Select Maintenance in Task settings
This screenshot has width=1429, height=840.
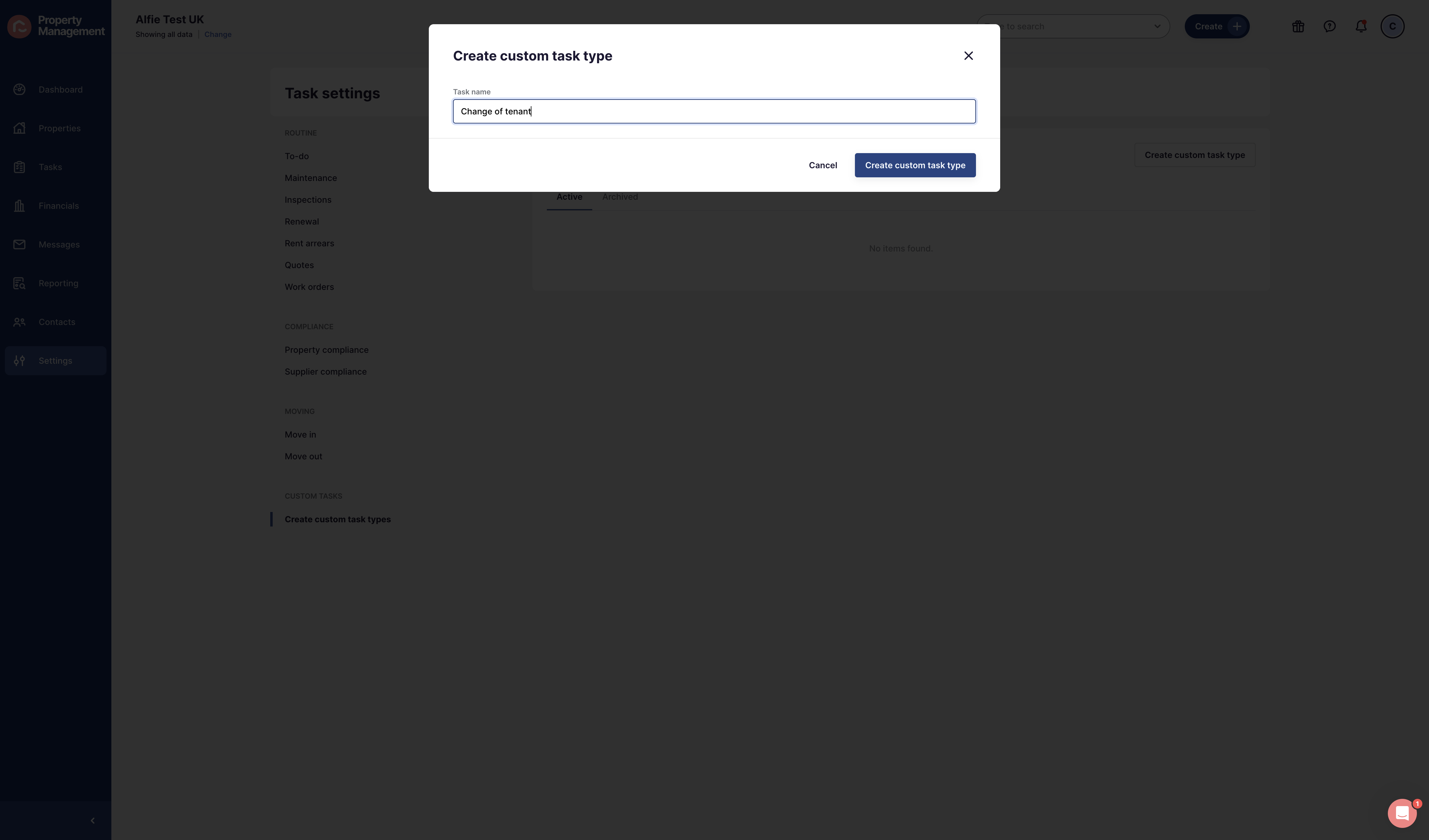click(311, 178)
